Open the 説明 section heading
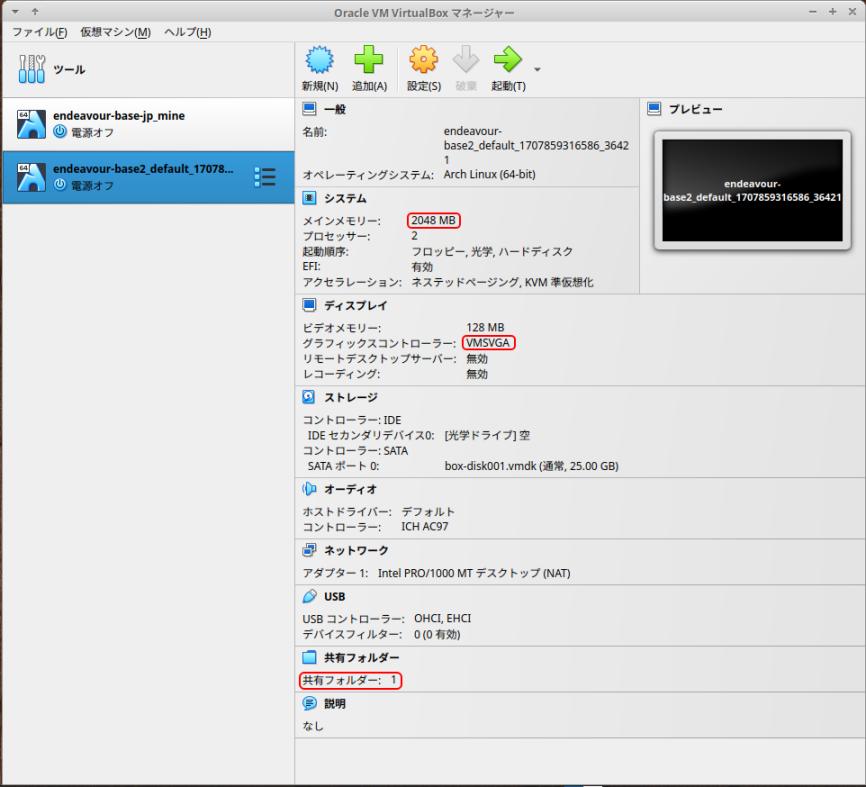Image resolution: width=866 pixels, height=787 pixels. tap(335, 704)
